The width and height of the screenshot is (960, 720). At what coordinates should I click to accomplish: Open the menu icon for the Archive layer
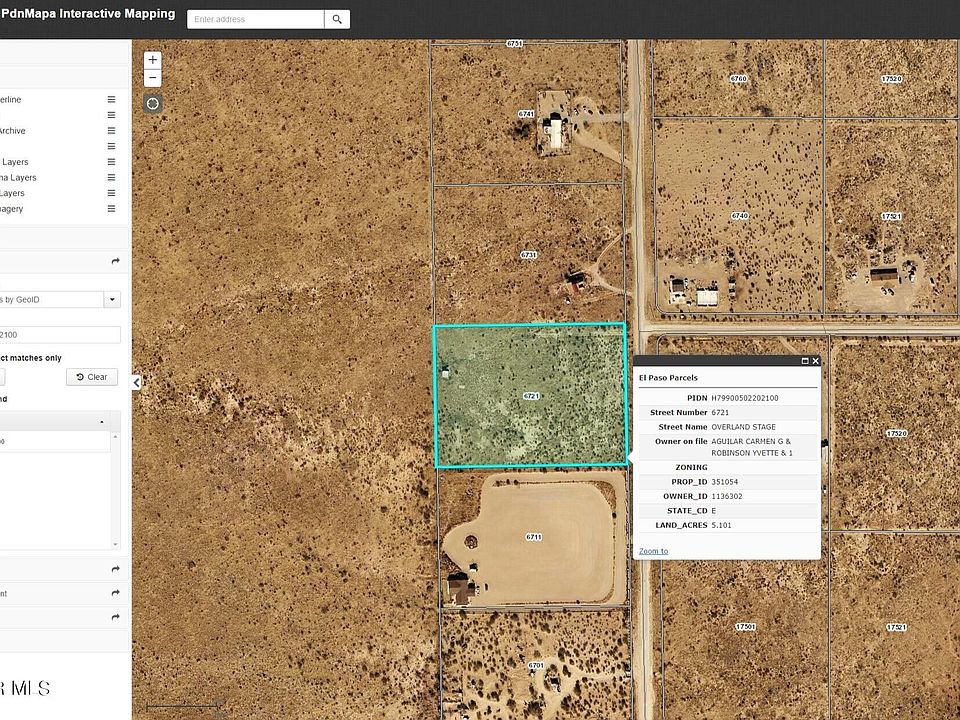point(111,131)
